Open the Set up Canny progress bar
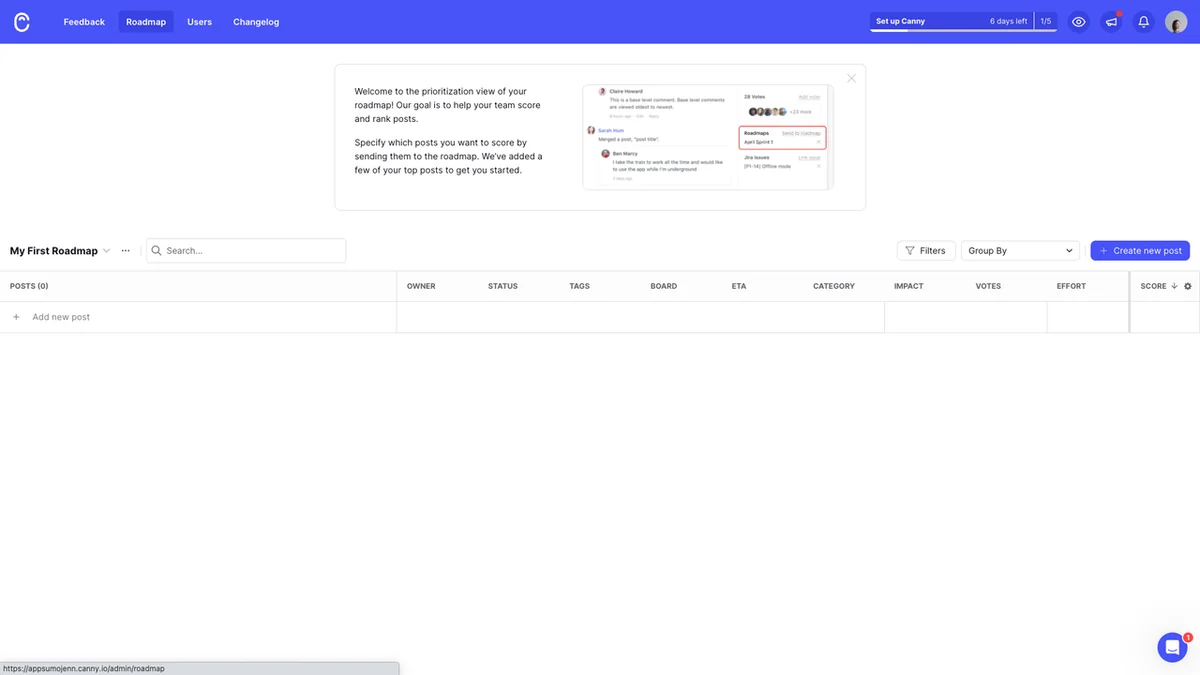1200x675 pixels. [x=963, y=22]
